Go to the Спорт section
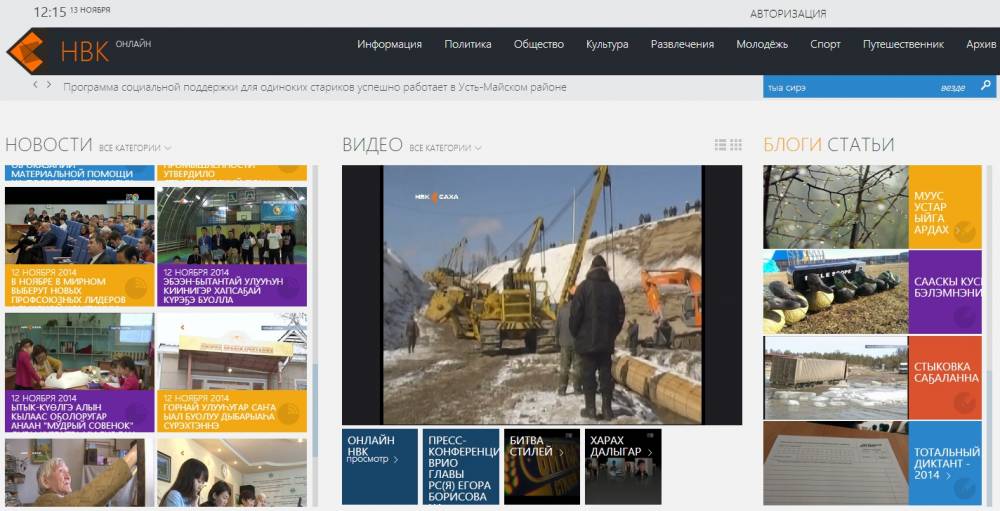Image resolution: width=1000 pixels, height=511 pixels. pos(825,44)
